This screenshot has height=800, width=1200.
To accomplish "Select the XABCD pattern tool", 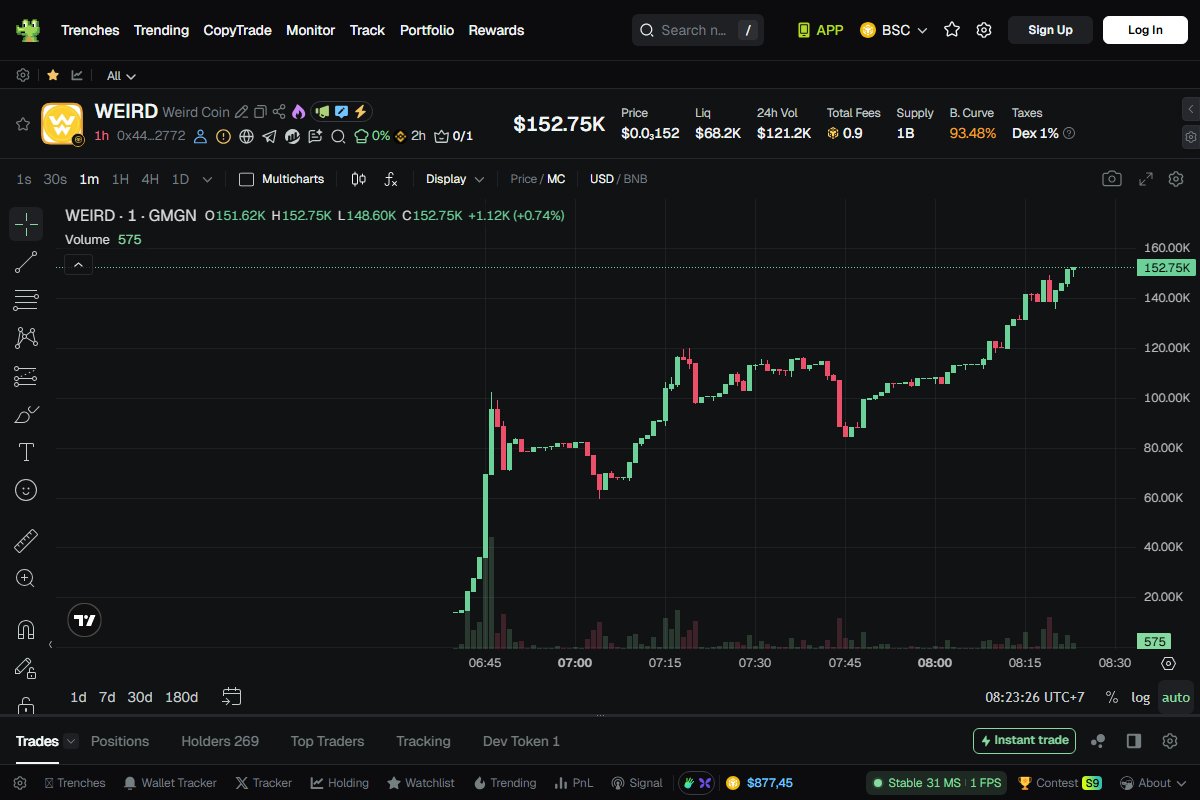I will [x=26, y=338].
